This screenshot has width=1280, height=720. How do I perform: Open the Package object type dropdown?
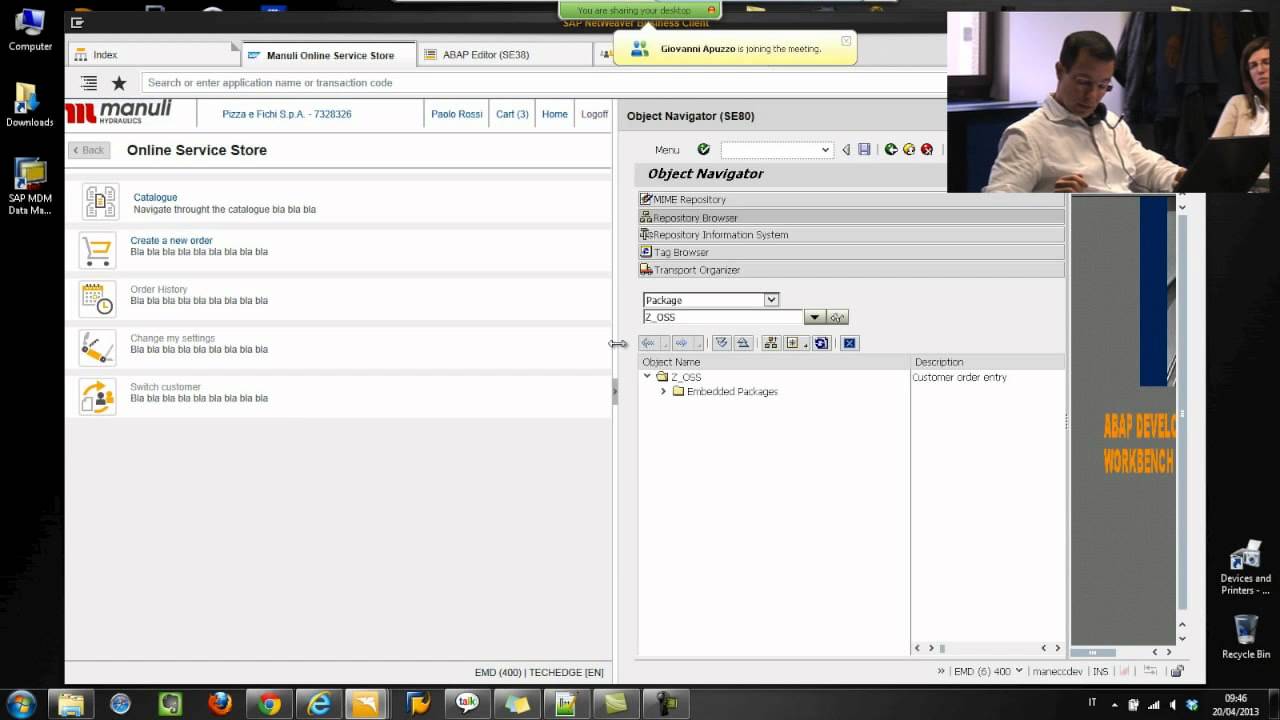(x=771, y=300)
